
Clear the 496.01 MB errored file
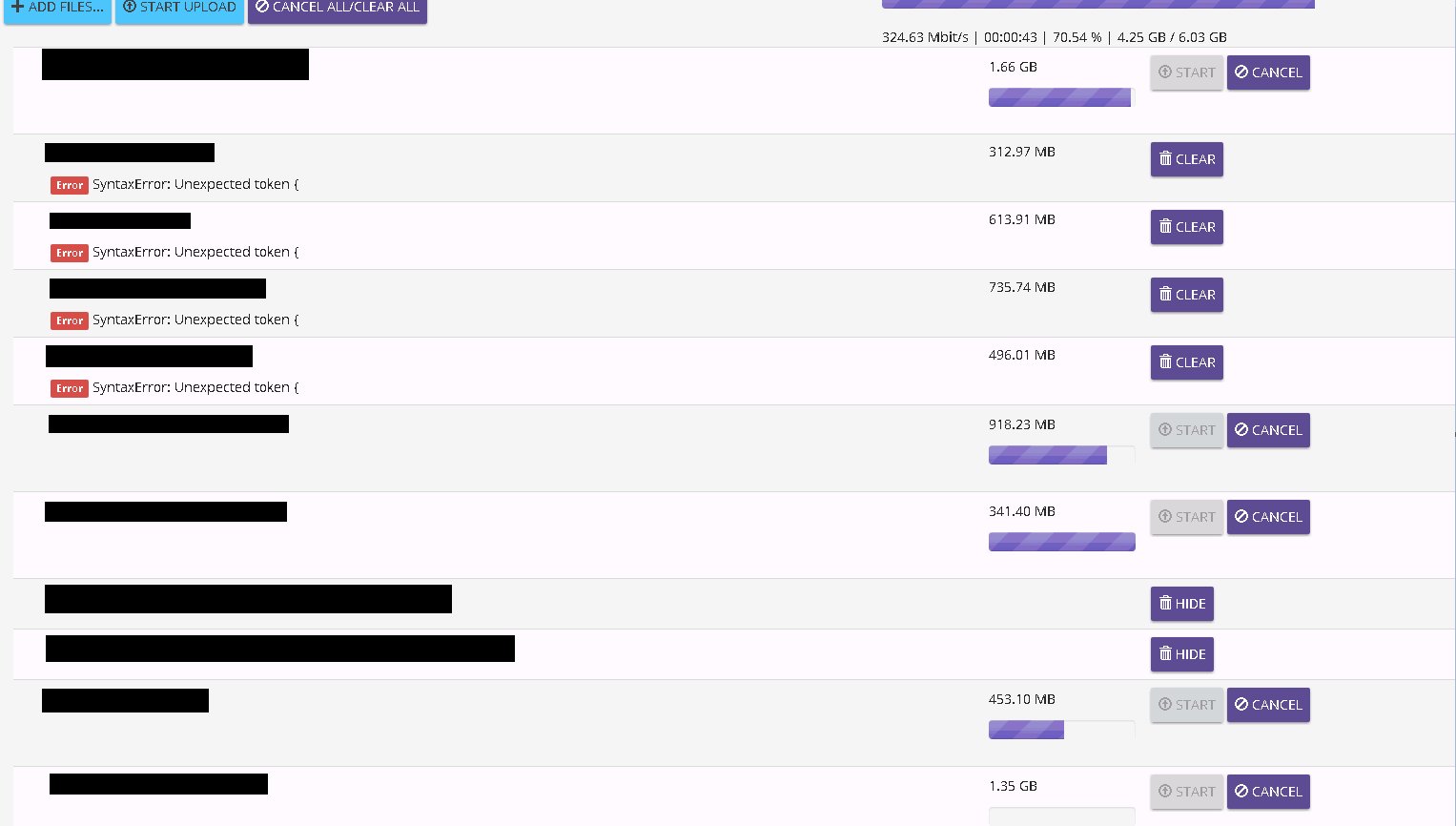(1187, 362)
